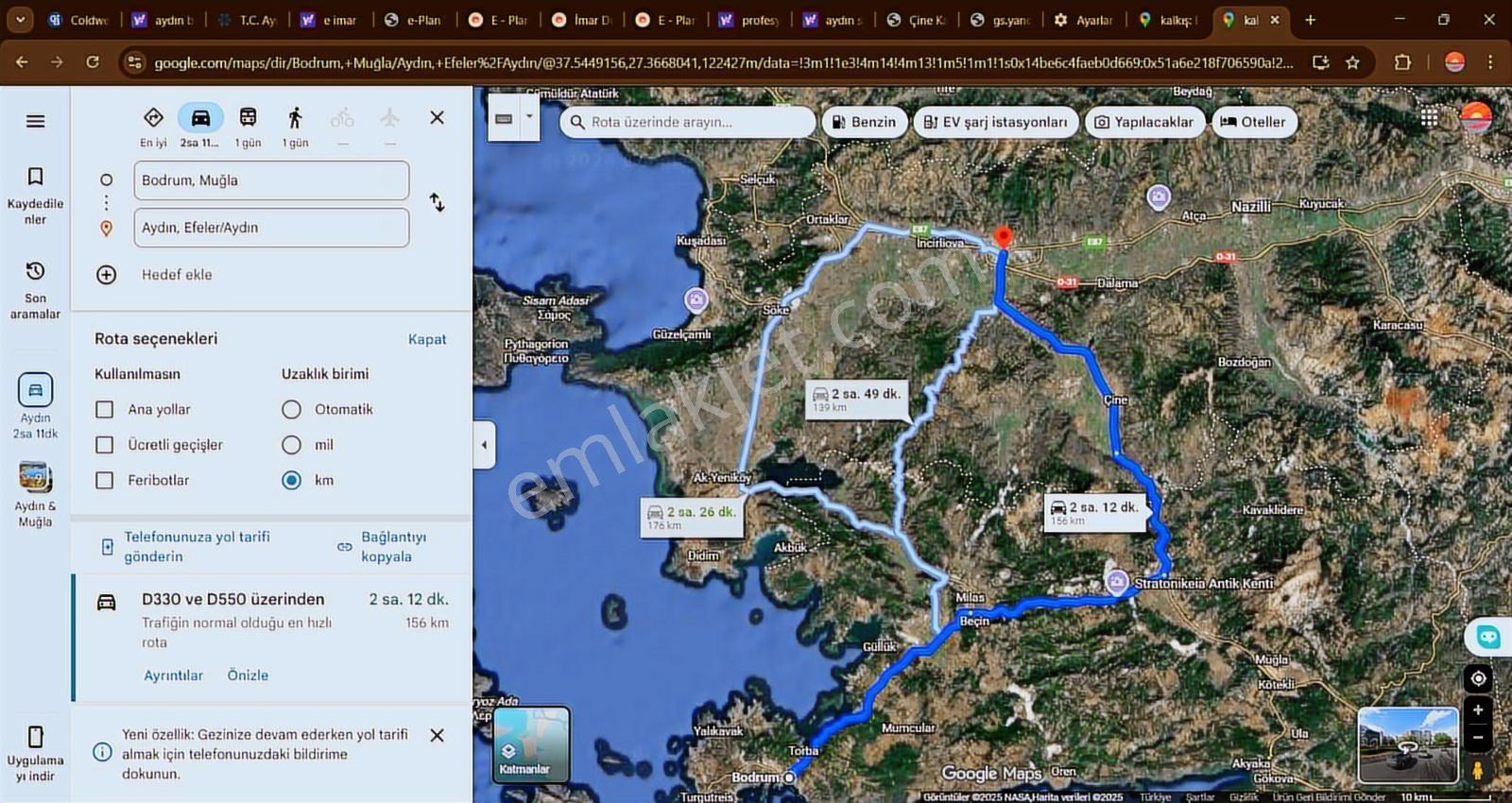The width and height of the screenshot is (1512, 803).
Task: Edit the Aydın, Efeler/Aydın destination field
Action: pyautogui.click(x=271, y=228)
